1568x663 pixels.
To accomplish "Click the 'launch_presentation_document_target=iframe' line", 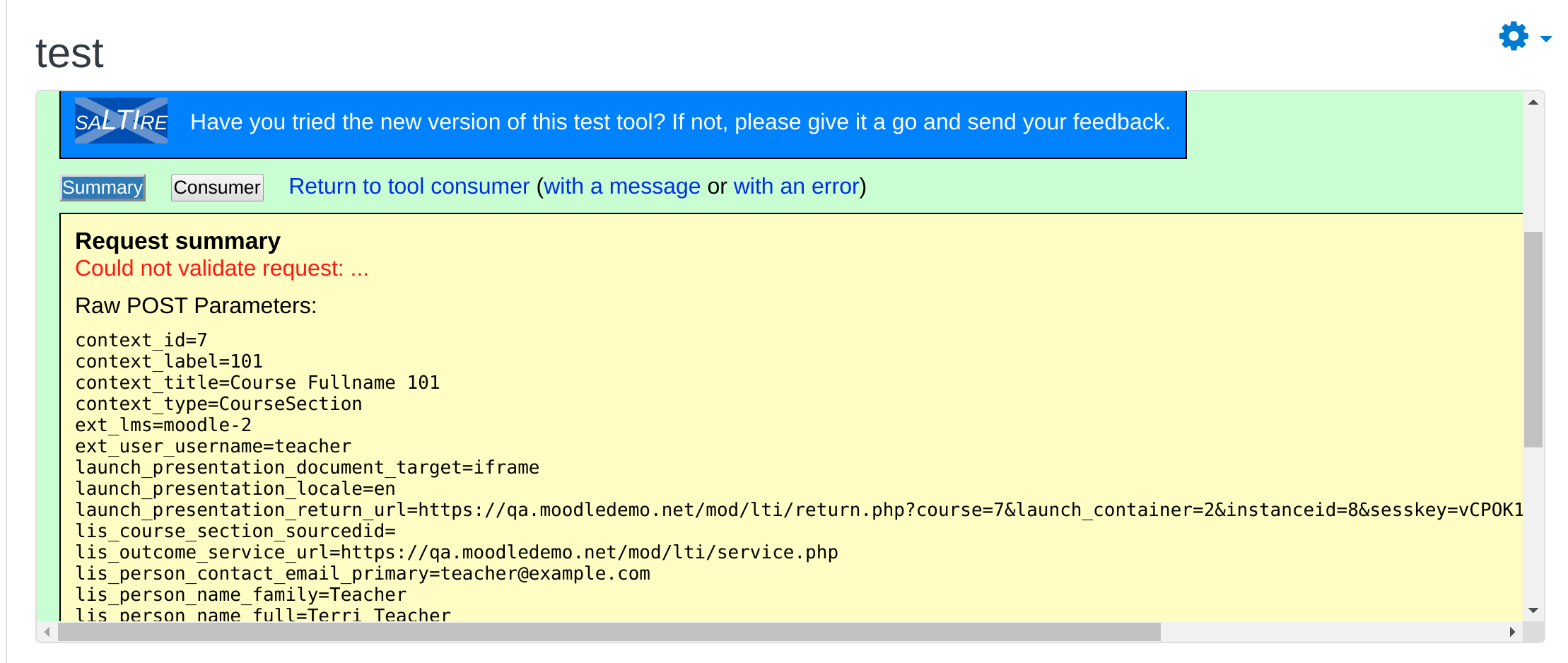I will pos(308,467).
